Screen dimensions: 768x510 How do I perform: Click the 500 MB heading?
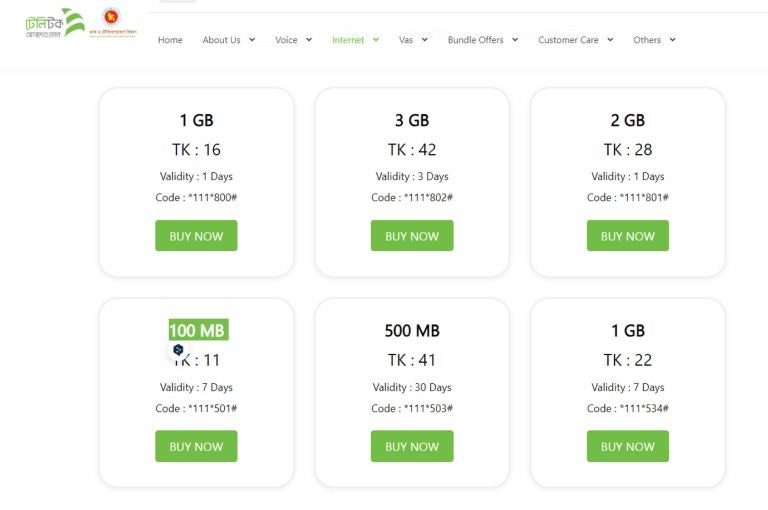412,331
